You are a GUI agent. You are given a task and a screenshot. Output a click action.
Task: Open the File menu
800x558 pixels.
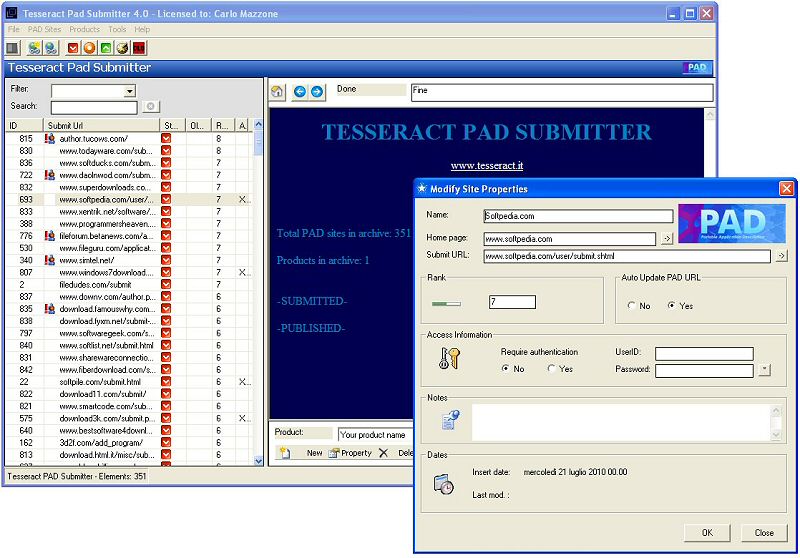point(14,30)
